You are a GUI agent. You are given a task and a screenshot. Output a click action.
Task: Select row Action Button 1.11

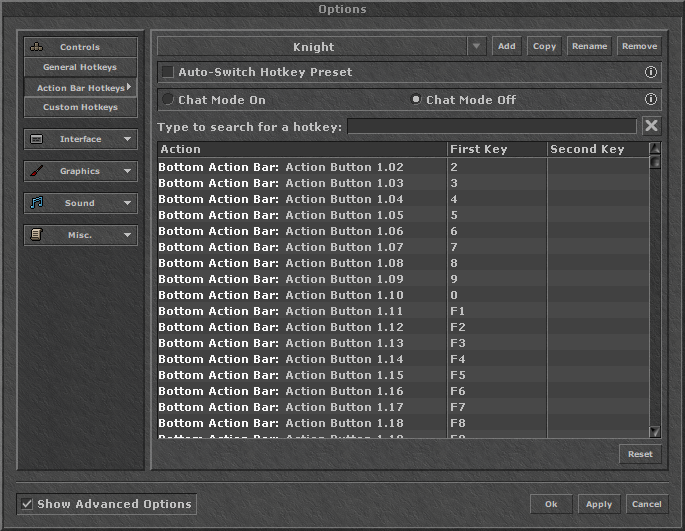pyautogui.click(x=403, y=311)
